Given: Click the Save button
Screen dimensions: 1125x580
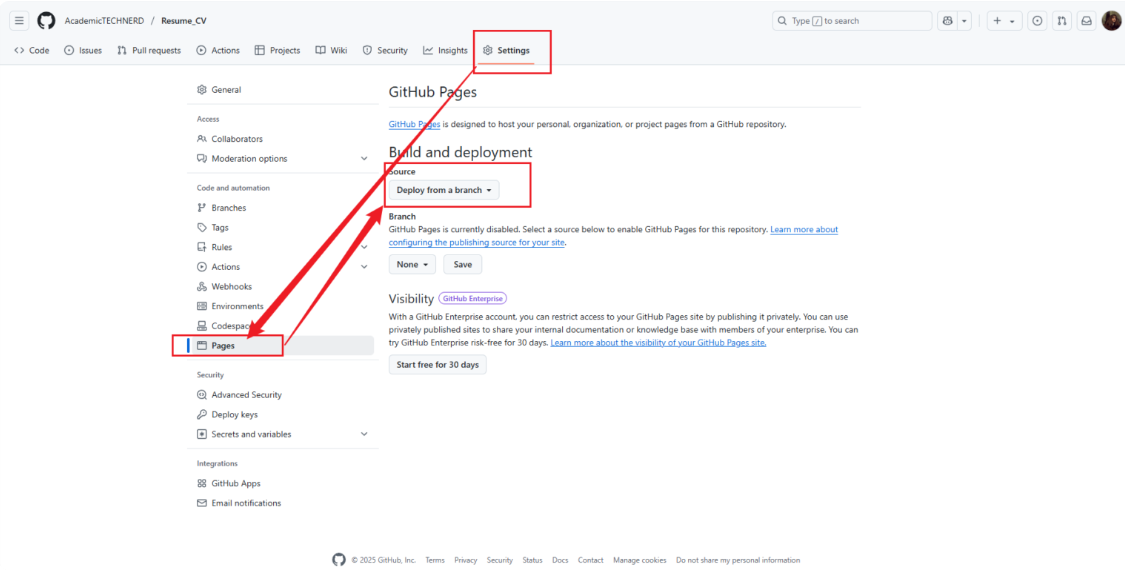Looking at the screenshot, I should (463, 264).
